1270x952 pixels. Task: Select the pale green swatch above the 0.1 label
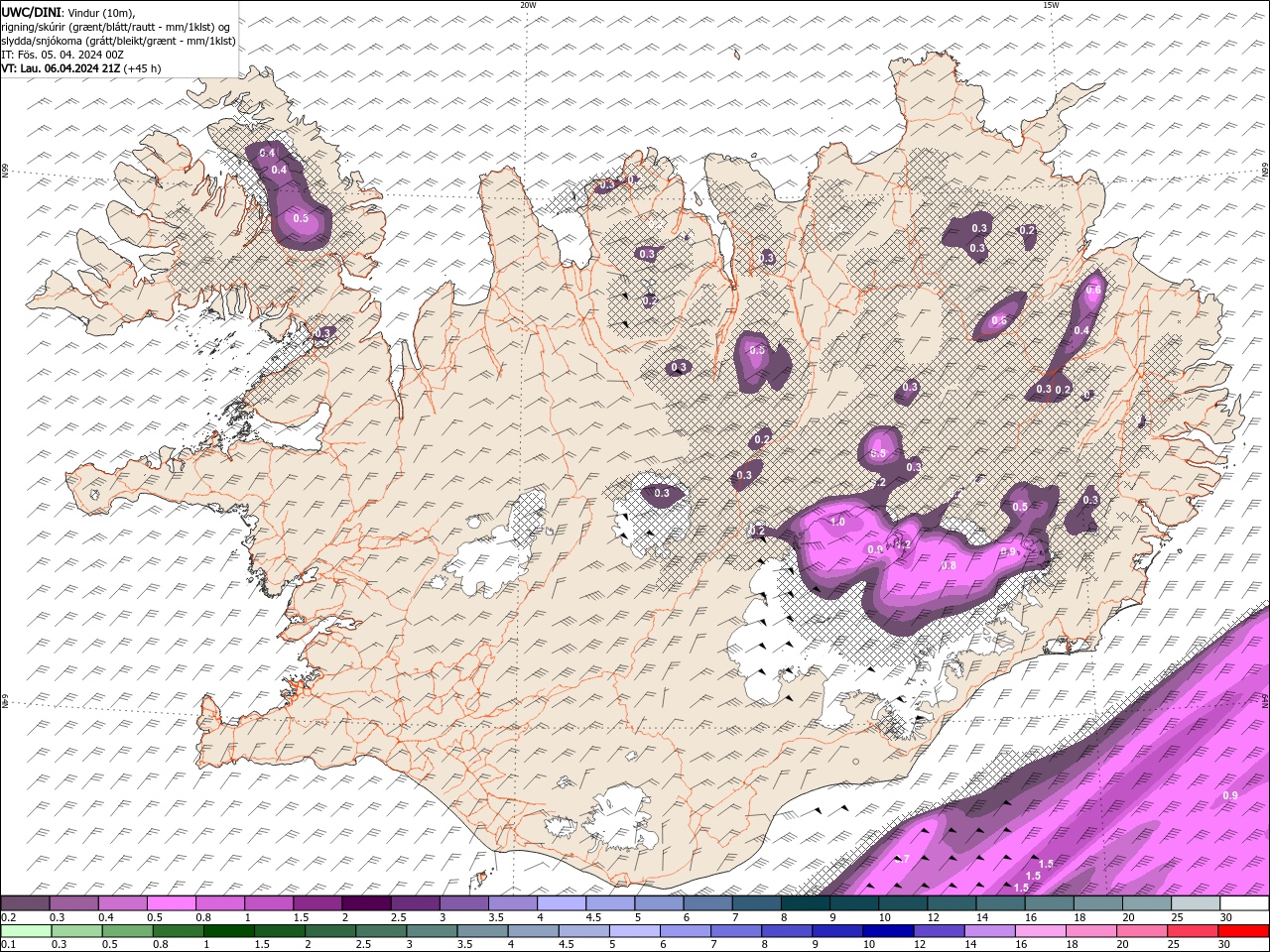coord(26,931)
